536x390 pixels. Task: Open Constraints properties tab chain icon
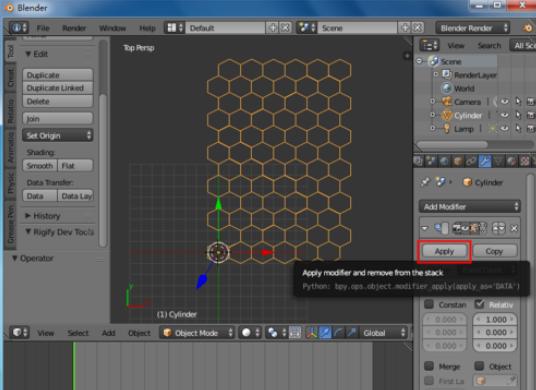(x=471, y=161)
